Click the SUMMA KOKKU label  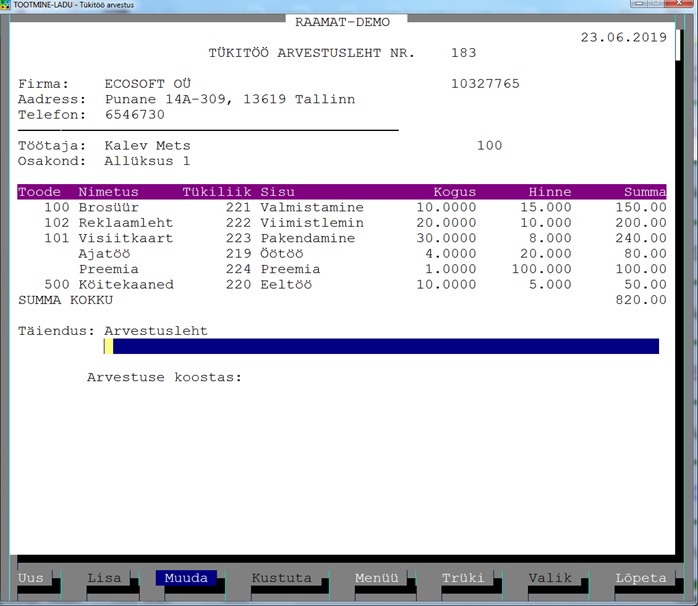[x=65, y=300]
